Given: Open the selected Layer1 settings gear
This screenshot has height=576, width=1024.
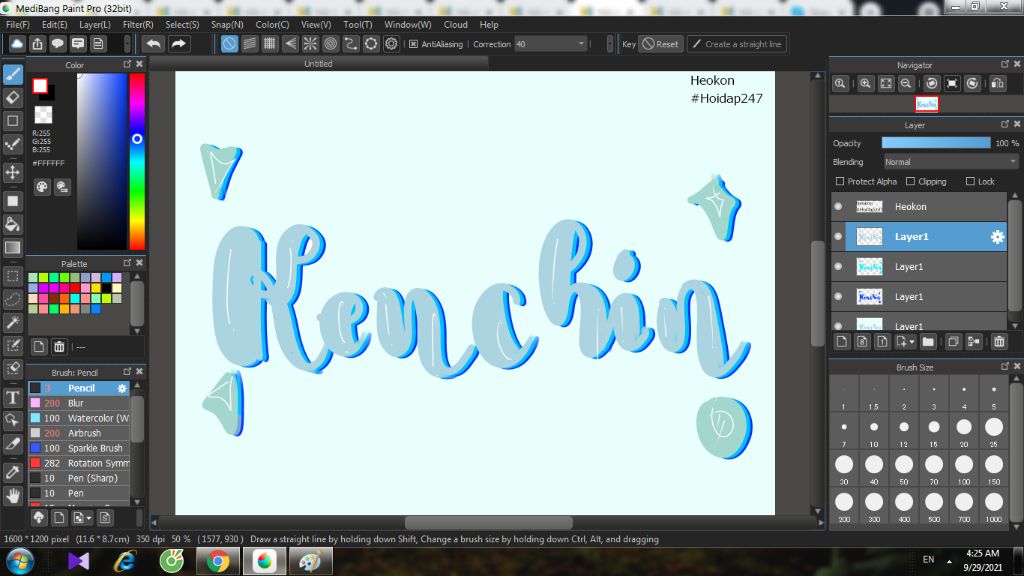Looking at the screenshot, I should coord(997,237).
